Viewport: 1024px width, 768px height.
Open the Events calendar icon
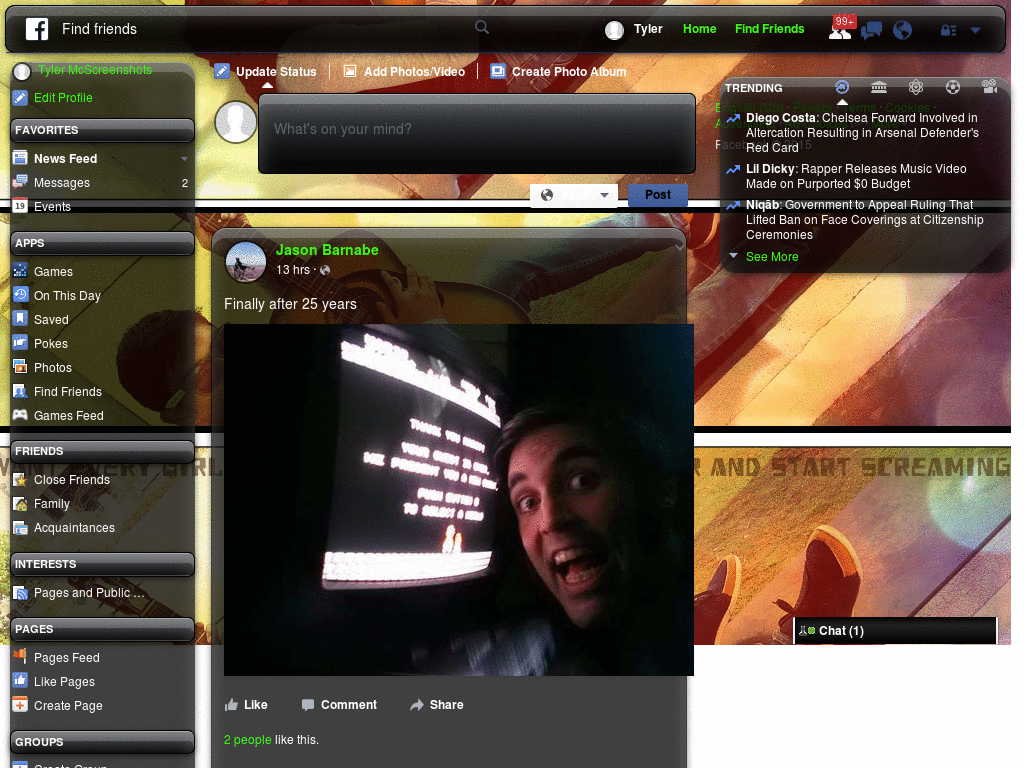[x=20, y=206]
